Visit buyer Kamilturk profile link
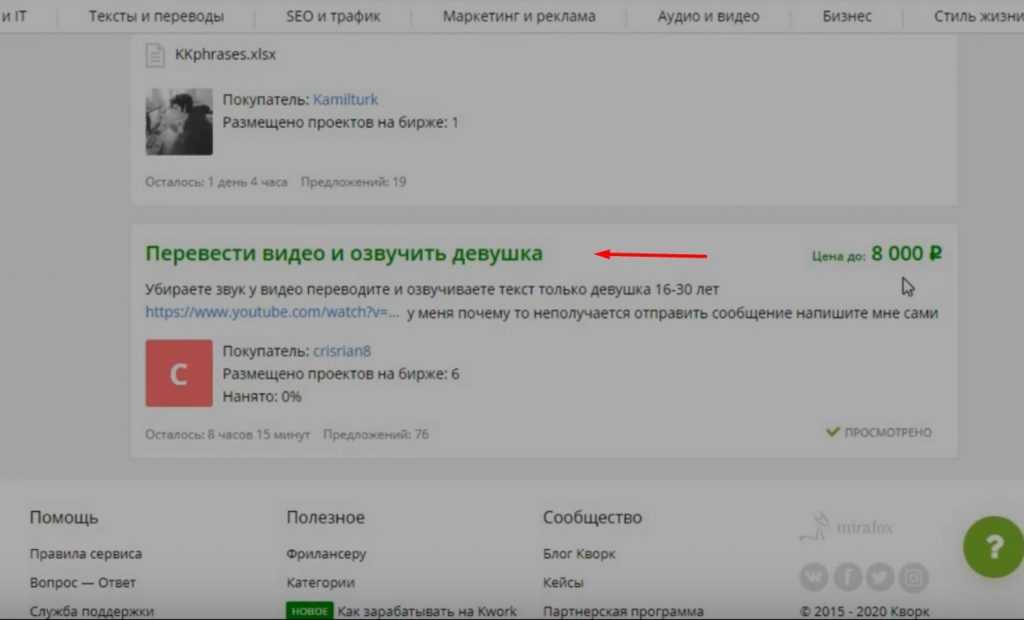This screenshot has height=620, width=1024. (x=345, y=99)
